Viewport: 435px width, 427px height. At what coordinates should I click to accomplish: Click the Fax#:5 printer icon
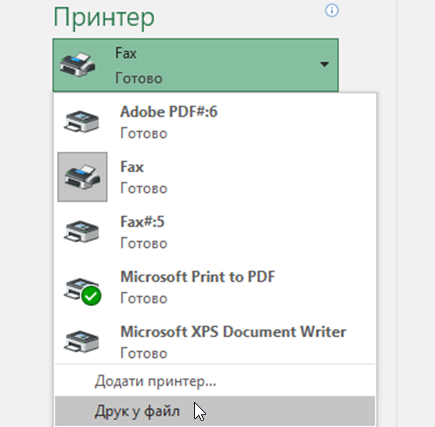coord(82,232)
